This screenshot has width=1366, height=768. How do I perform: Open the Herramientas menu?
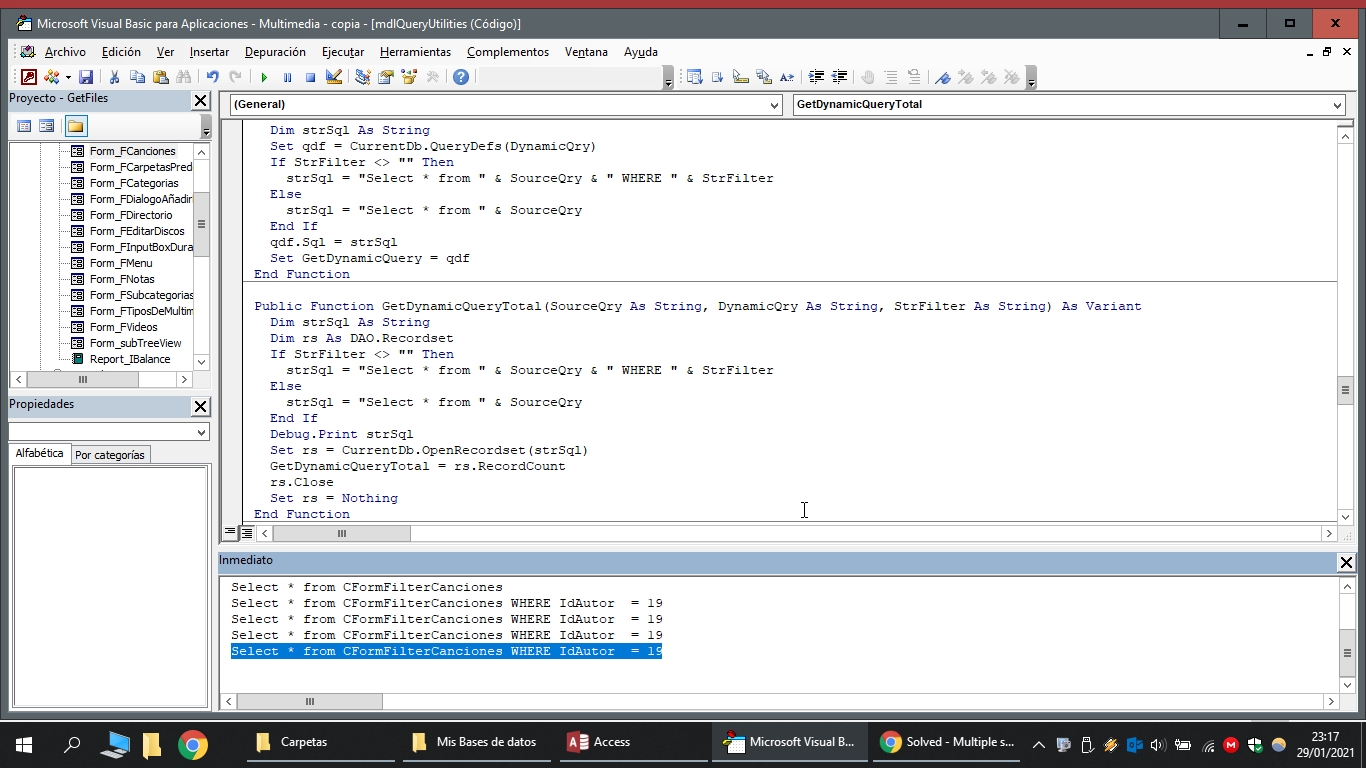click(x=415, y=52)
